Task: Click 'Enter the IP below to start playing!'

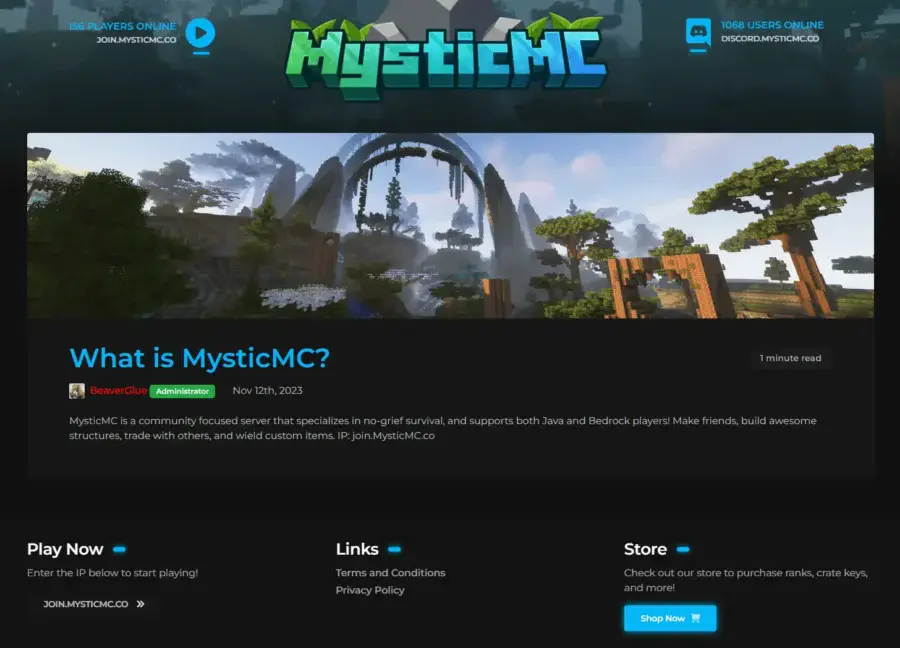Action: pyautogui.click(x=112, y=572)
